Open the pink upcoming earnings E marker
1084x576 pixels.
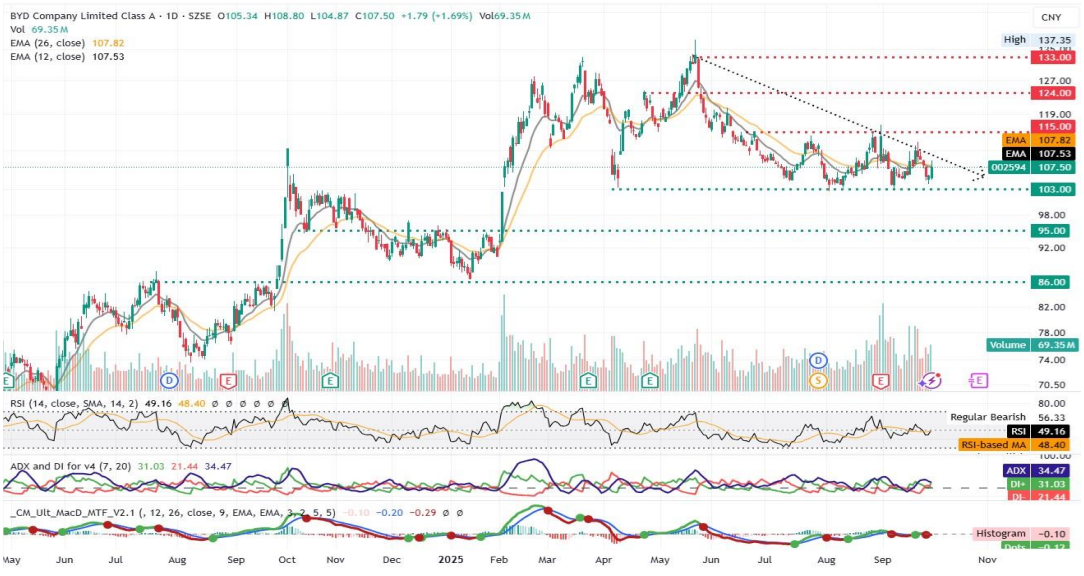click(x=978, y=380)
